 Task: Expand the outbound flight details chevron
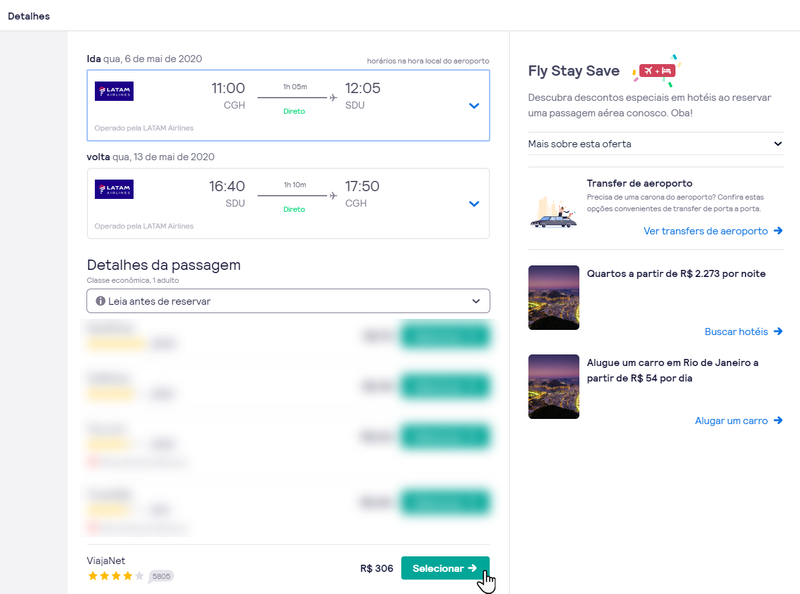coord(474,106)
